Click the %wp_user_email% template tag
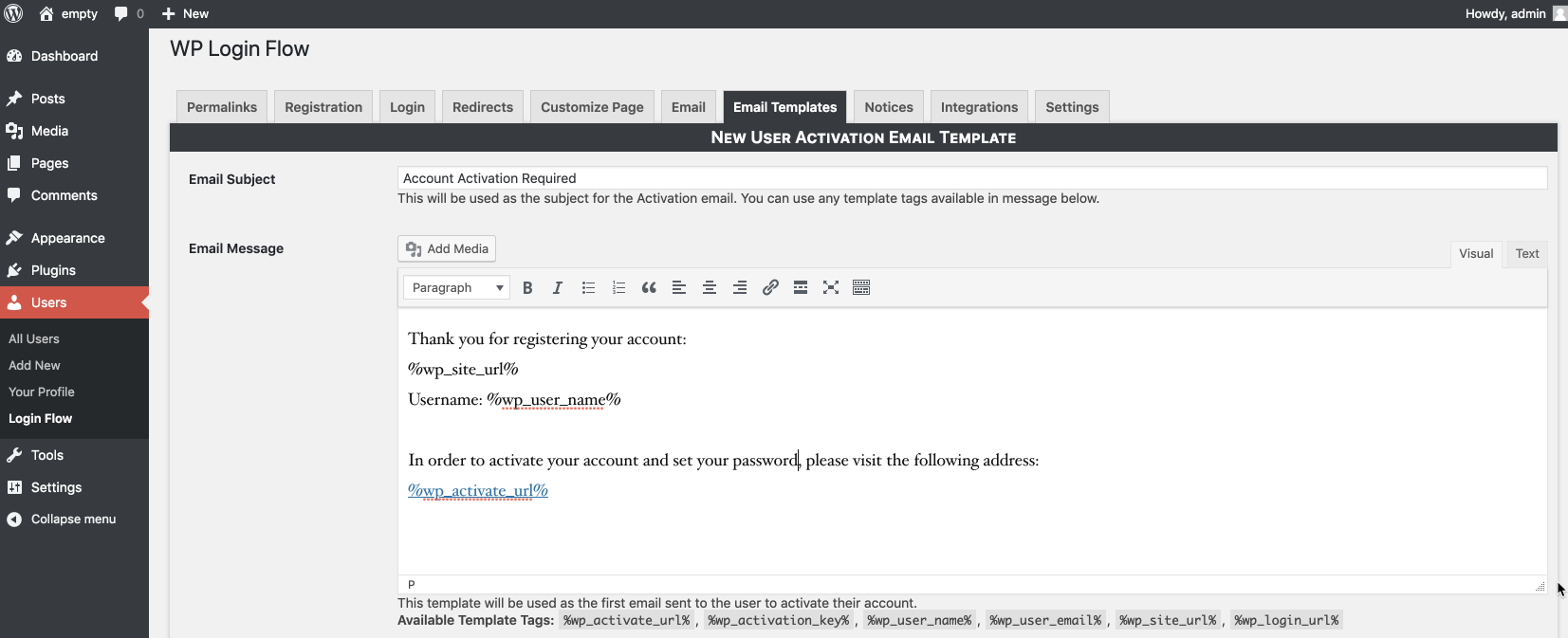Image resolution: width=1568 pixels, height=638 pixels. 1045,620
